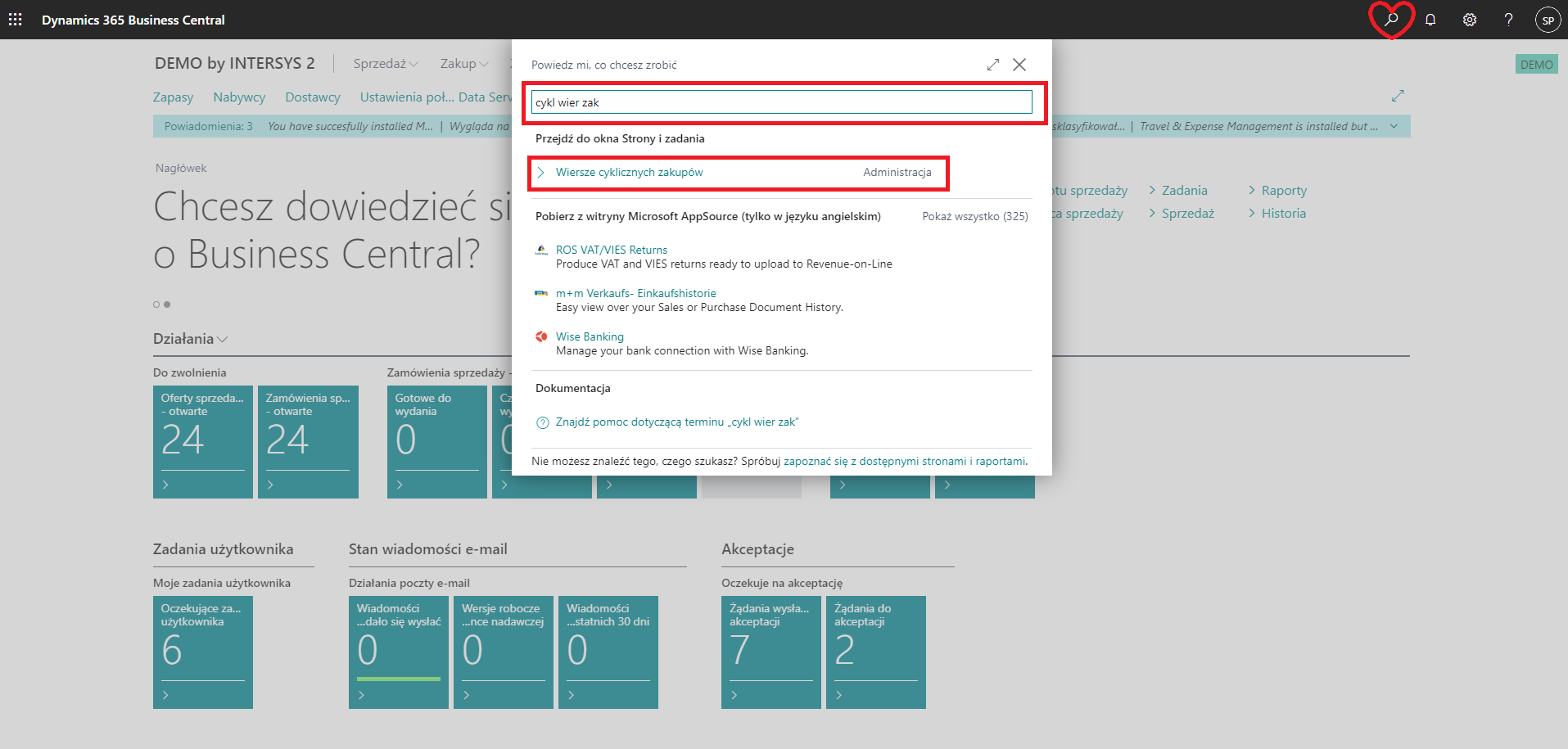Open the app launcher waffle icon
The image size is (1568, 749).
pos(15,20)
